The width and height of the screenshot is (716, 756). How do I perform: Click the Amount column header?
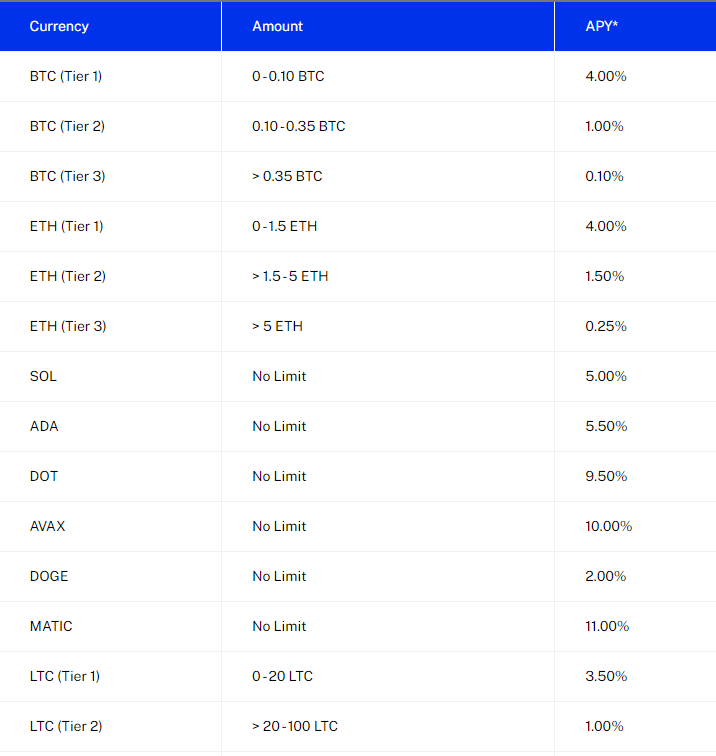[277, 26]
